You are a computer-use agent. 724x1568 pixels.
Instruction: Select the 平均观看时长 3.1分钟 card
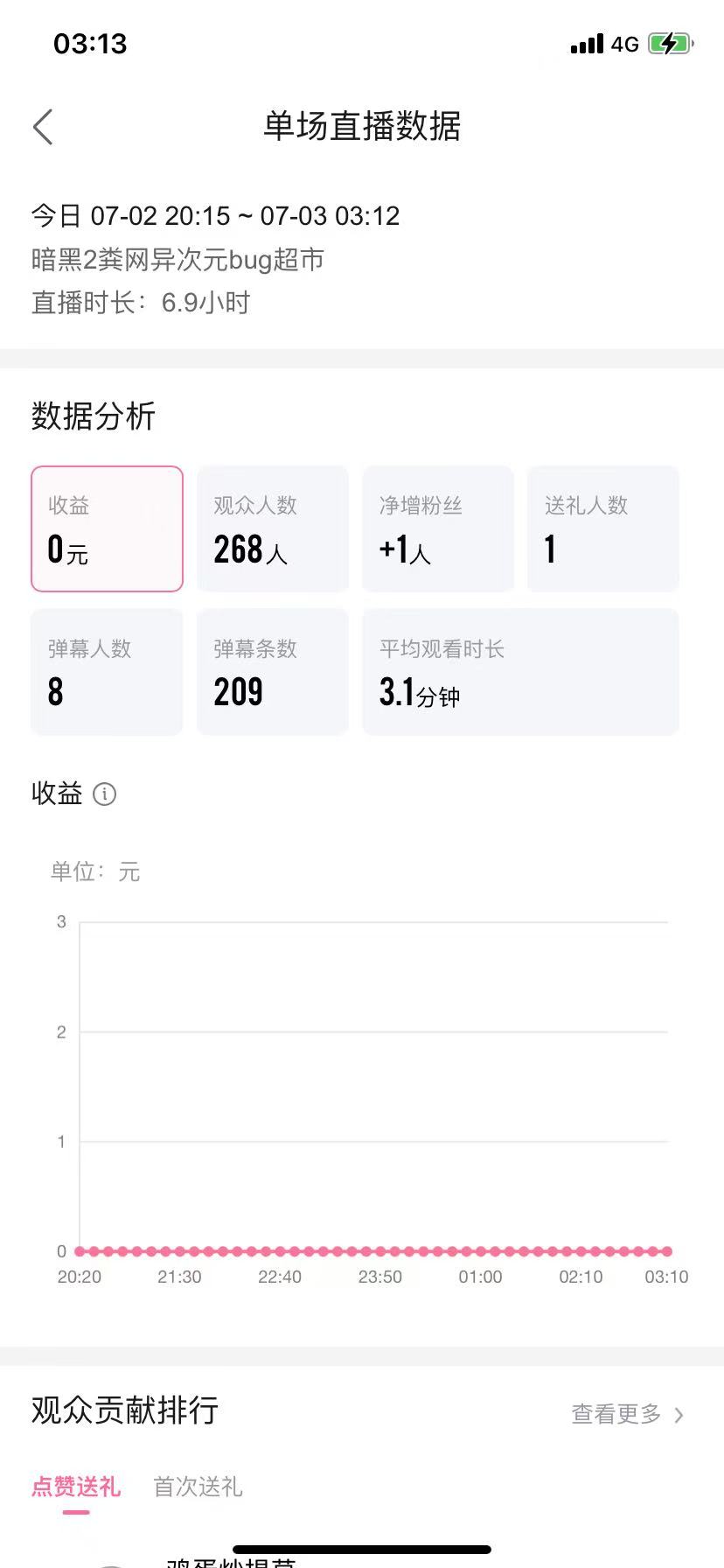tap(521, 672)
